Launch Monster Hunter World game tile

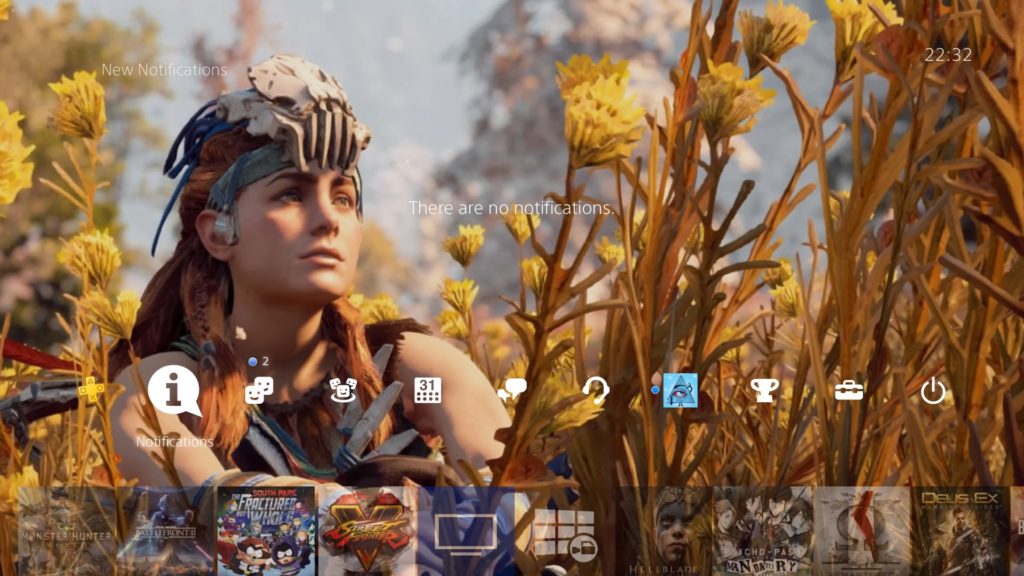tap(66, 531)
